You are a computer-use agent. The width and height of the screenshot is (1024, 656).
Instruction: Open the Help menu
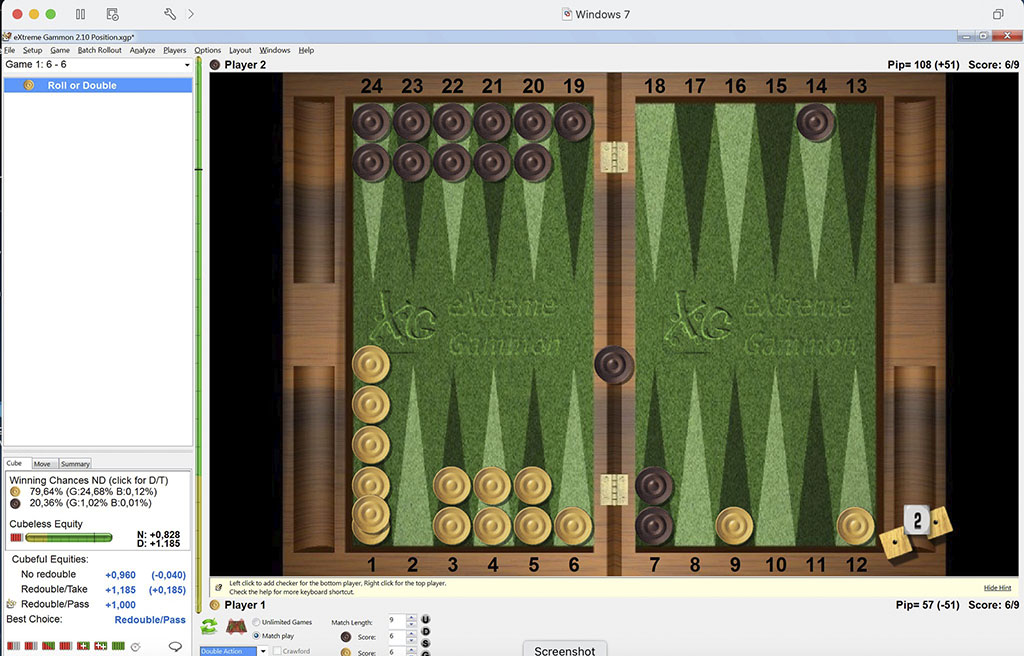[306, 50]
